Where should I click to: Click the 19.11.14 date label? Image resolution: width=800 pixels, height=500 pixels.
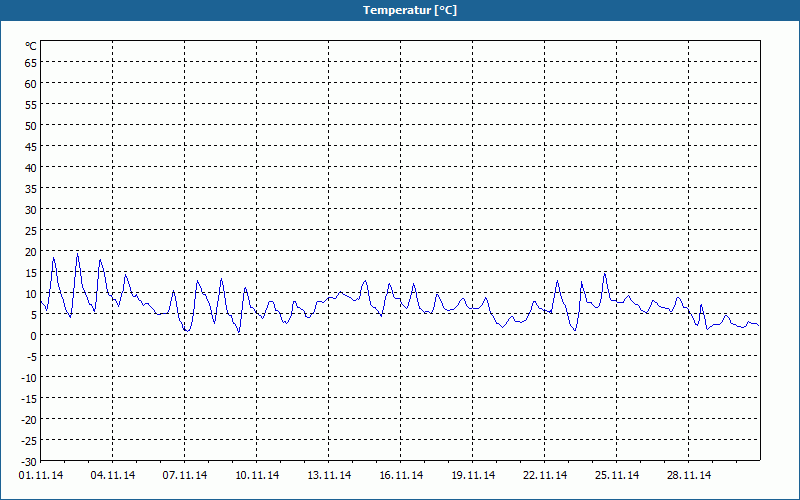tap(472, 476)
